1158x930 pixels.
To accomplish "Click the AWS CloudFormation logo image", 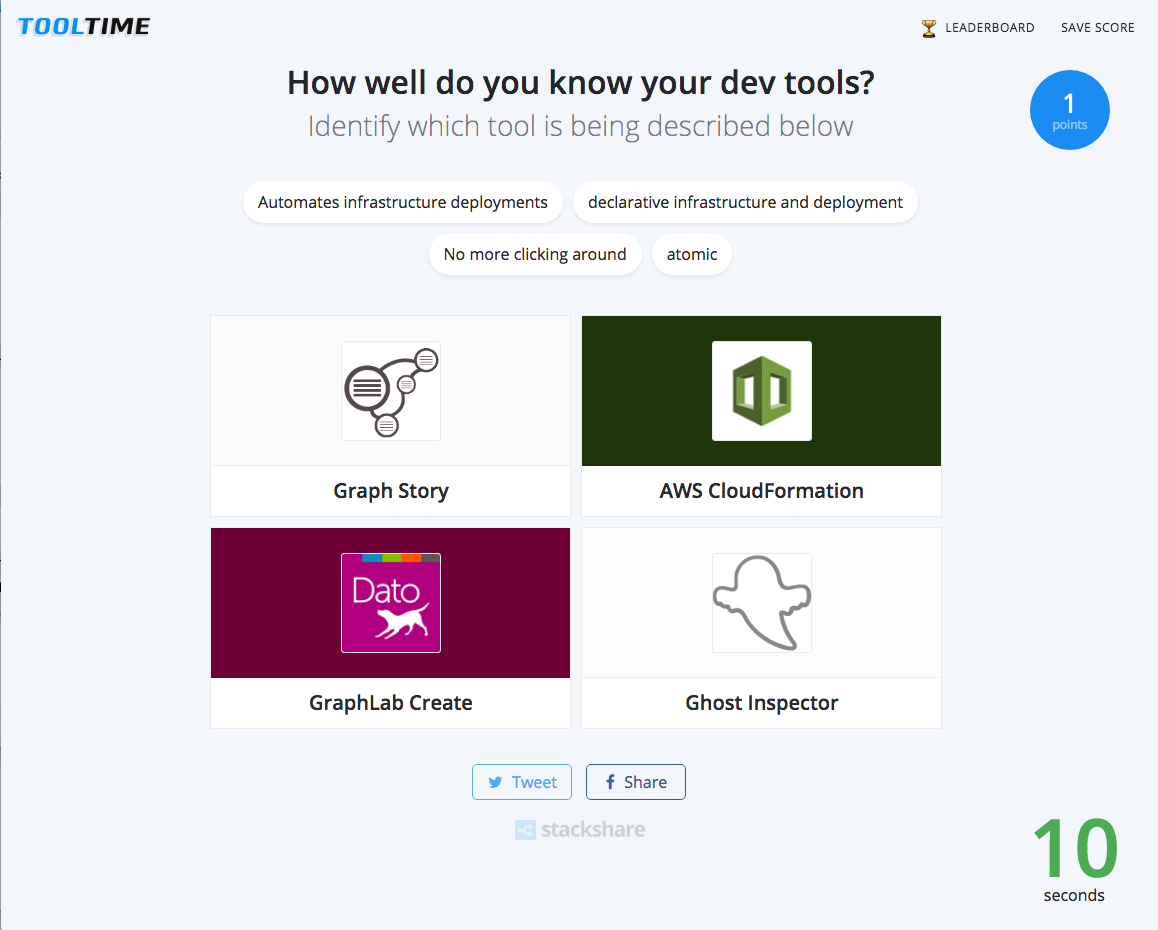I will click(x=761, y=391).
